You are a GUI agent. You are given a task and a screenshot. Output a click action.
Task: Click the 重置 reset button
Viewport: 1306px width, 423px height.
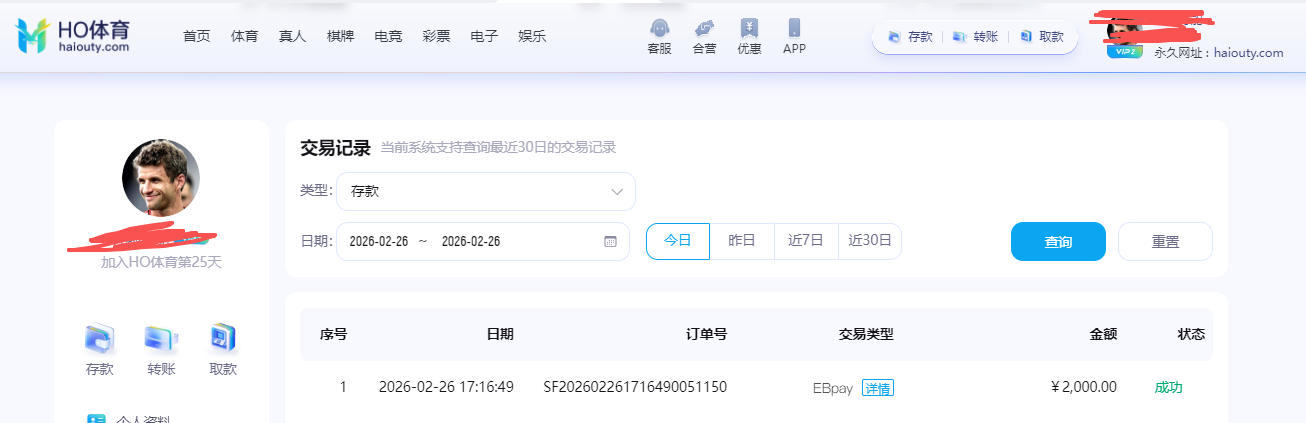1165,241
